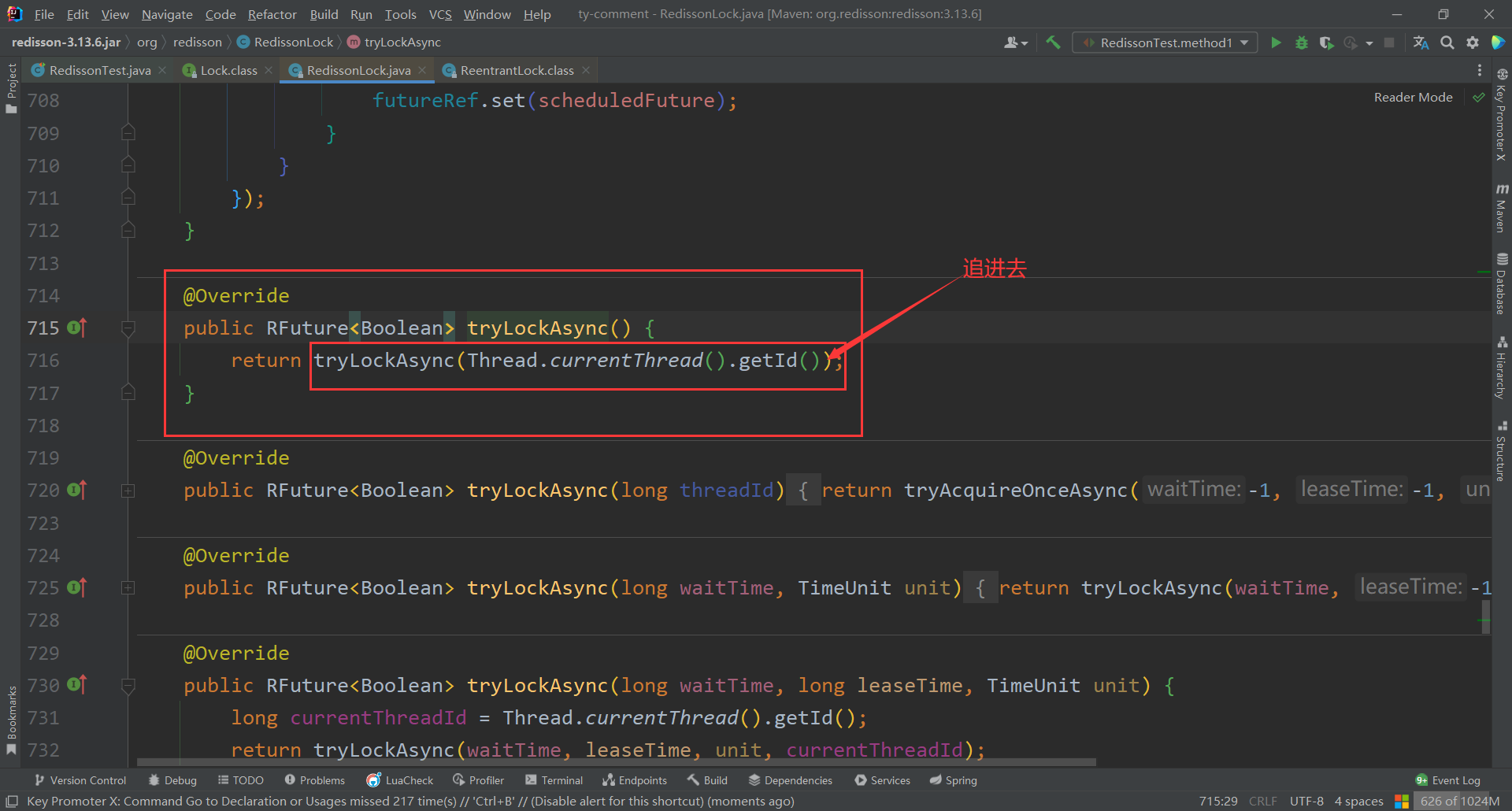Viewport: 1512px width, 811px height.
Task: Open editor tabs more-options kebab icon
Action: [x=1480, y=70]
